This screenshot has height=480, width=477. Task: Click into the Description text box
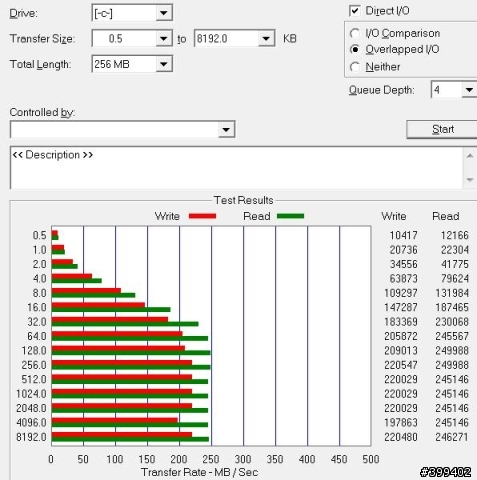tap(236, 167)
